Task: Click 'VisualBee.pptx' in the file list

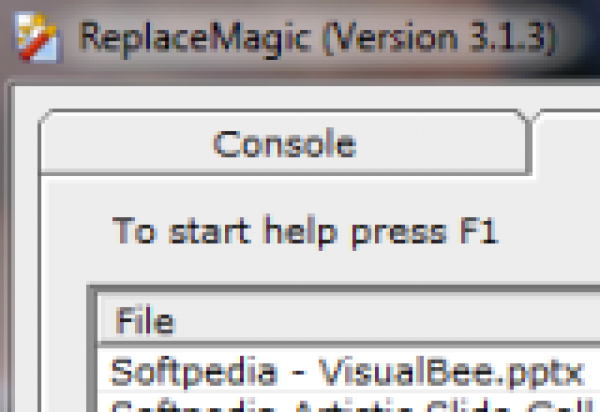Action: pyautogui.click(x=450, y=372)
